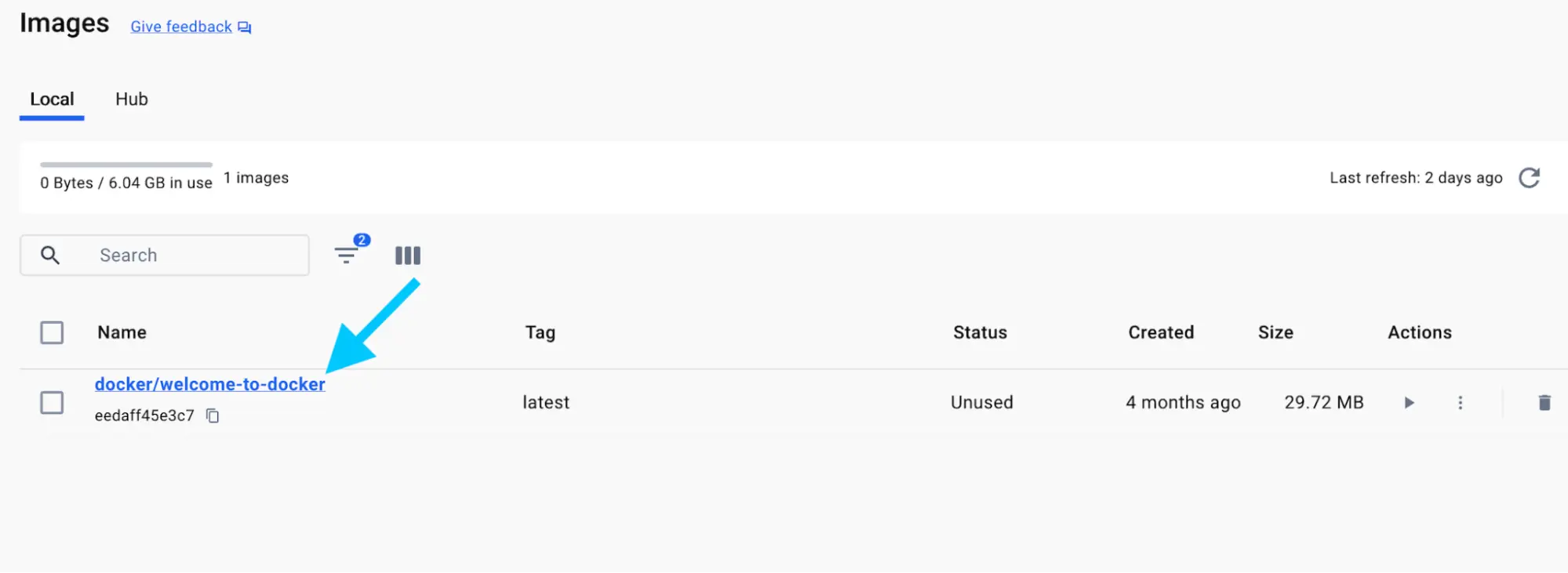Image resolution: width=1568 pixels, height=573 pixels.
Task: Switch to the Hub tab
Action: pos(130,99)
